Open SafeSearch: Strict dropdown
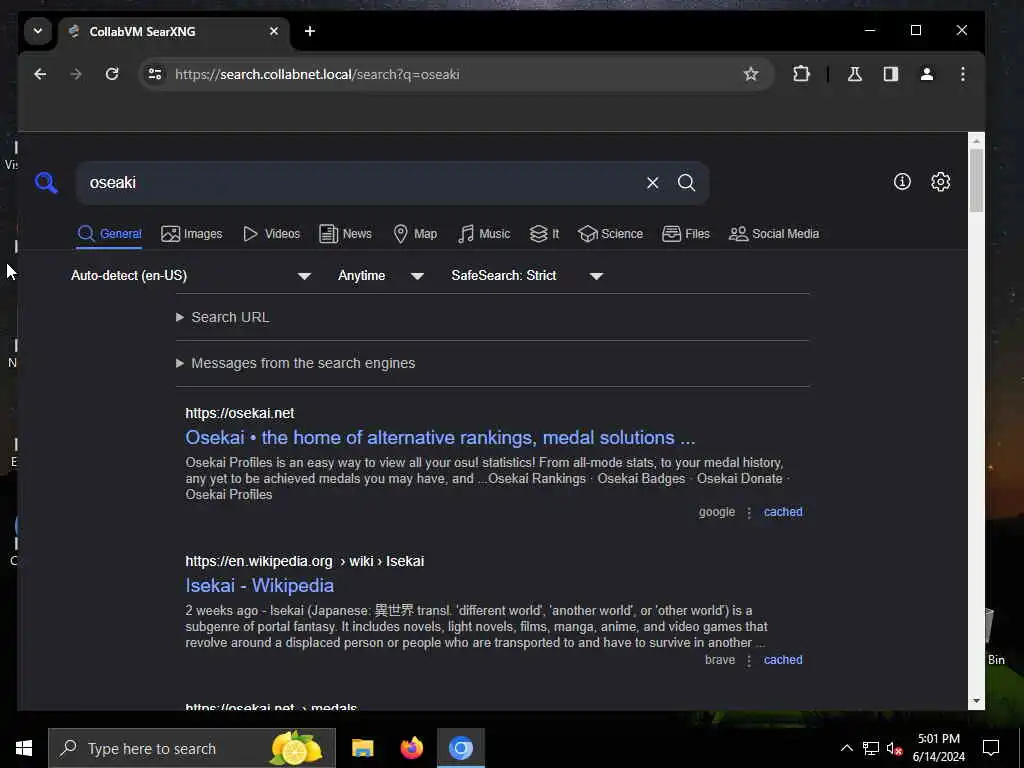 [527, 276]
